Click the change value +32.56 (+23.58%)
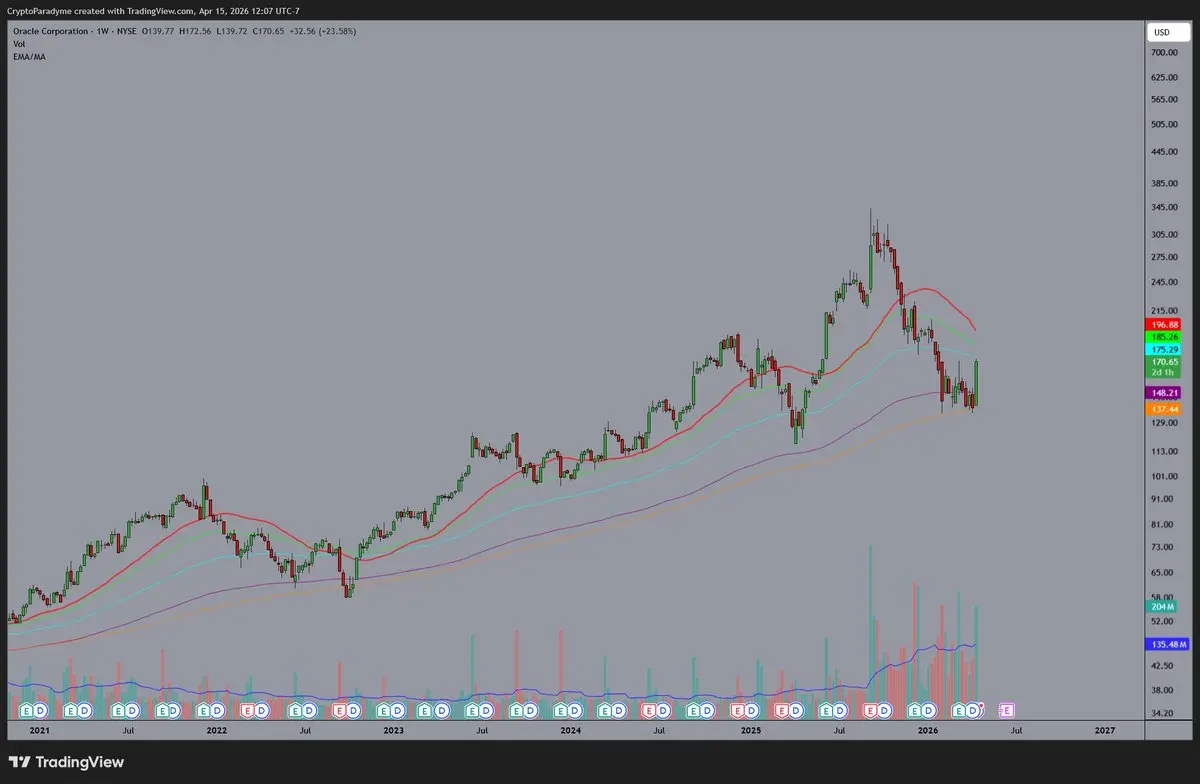The height and width of the screenshot is (784, 1200). click(323, 31)
